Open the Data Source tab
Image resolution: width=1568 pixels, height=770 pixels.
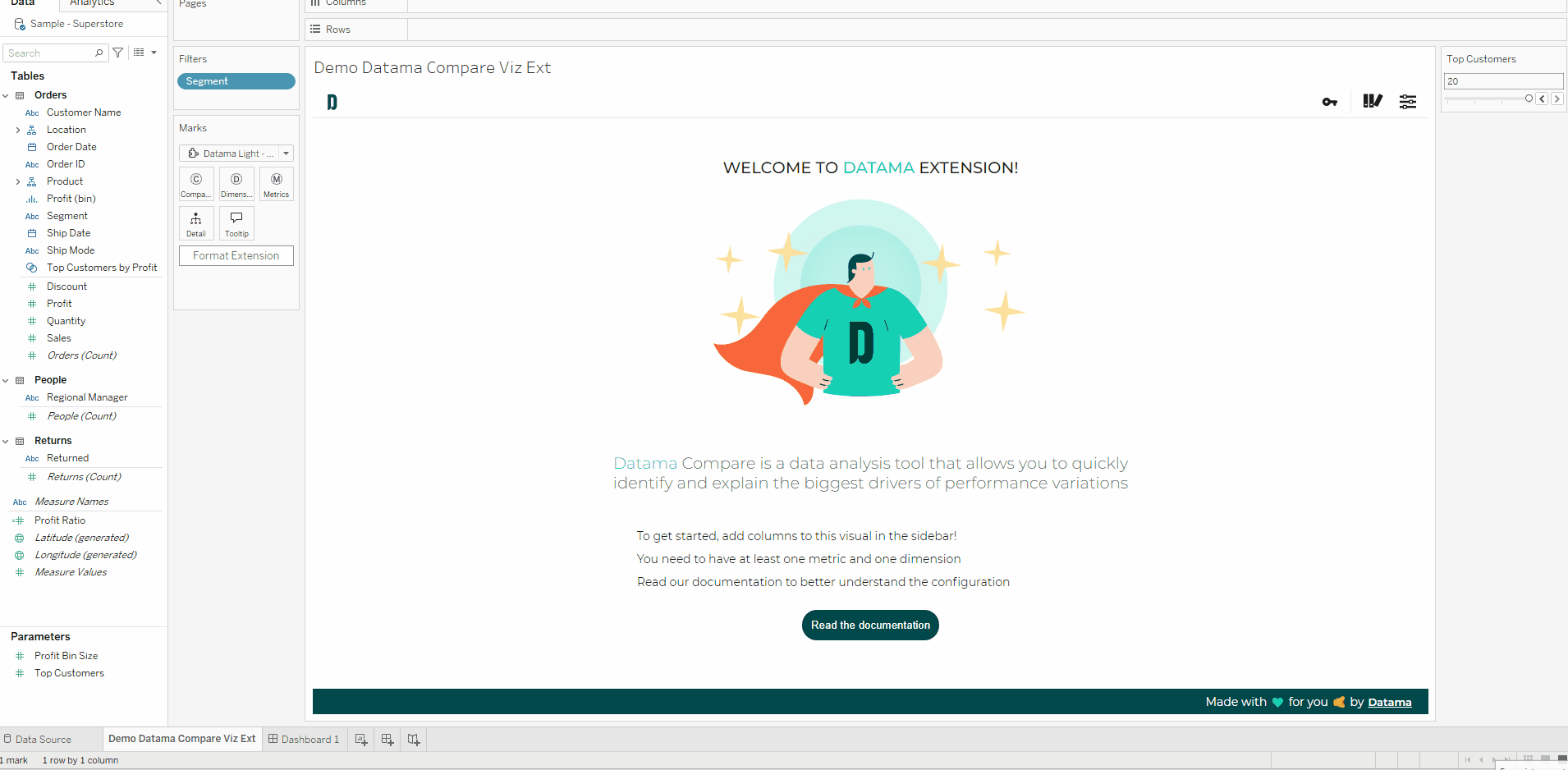(x=38, y=740)
